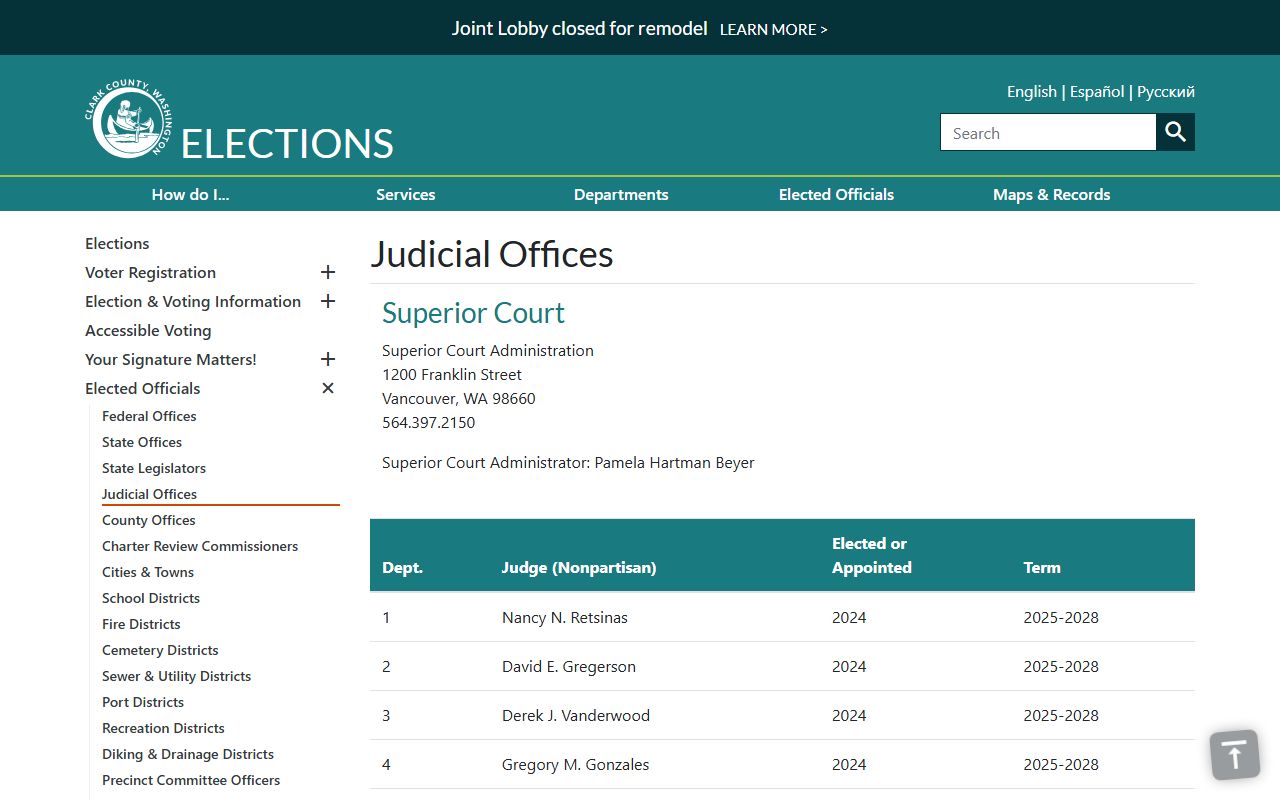Switch language to Русский
1280x800 pixels.
point(1166,91)
